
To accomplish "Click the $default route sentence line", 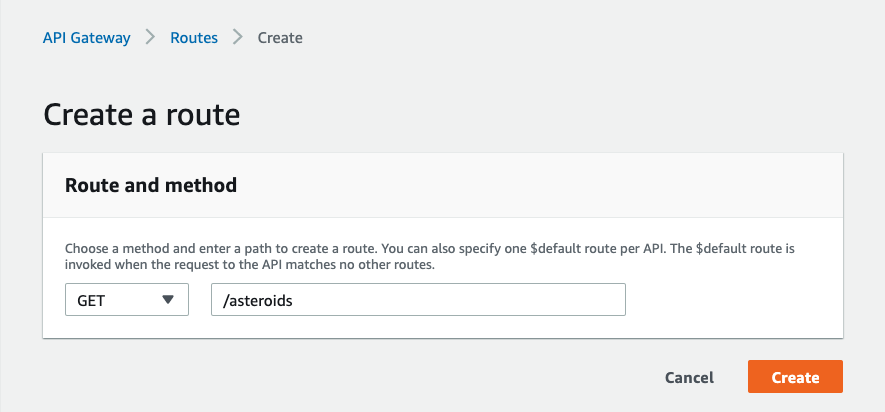I will coord(430,249).
